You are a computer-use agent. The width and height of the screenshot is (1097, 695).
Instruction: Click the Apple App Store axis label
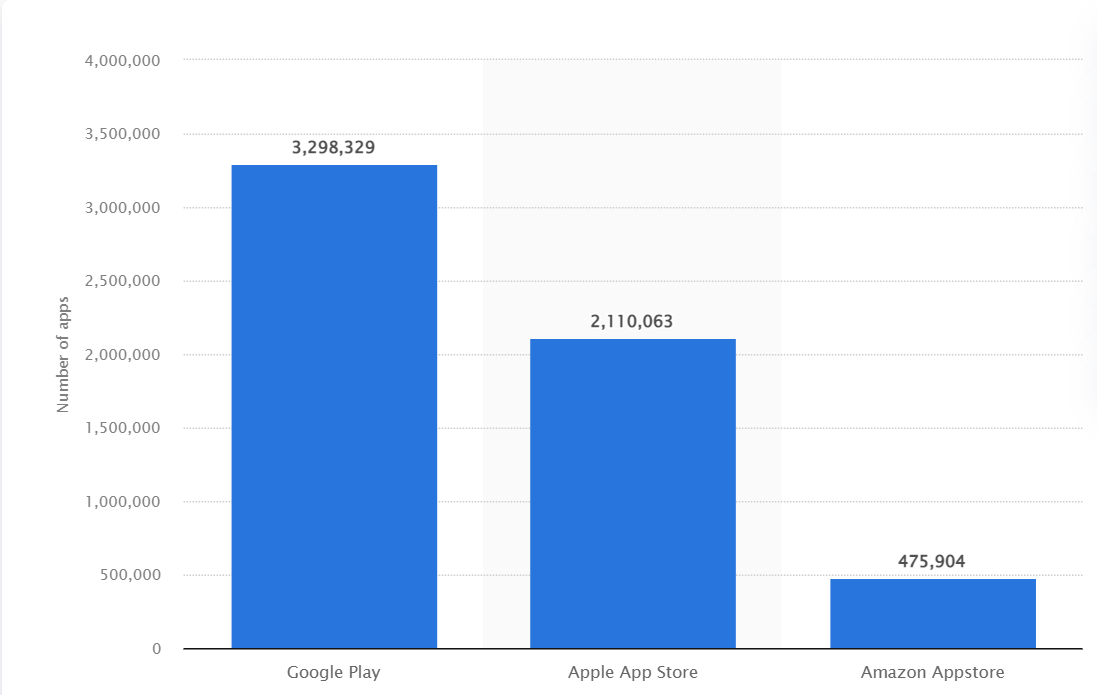(632, 671)
